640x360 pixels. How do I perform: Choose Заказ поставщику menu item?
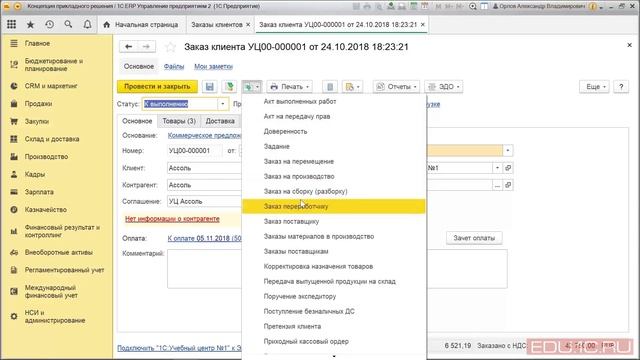tap(334, 221)
